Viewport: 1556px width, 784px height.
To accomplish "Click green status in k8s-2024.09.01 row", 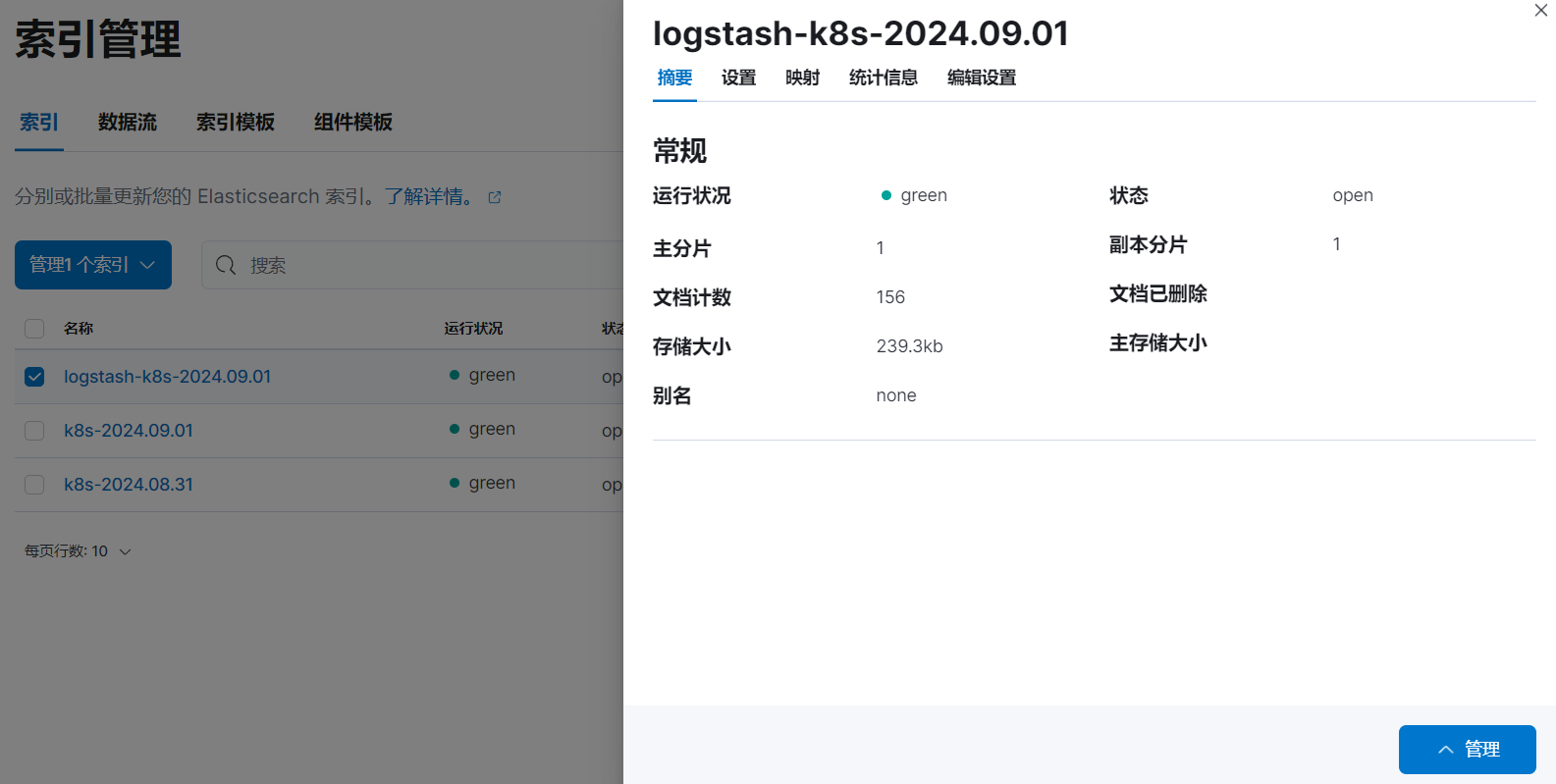I will 482,429.
